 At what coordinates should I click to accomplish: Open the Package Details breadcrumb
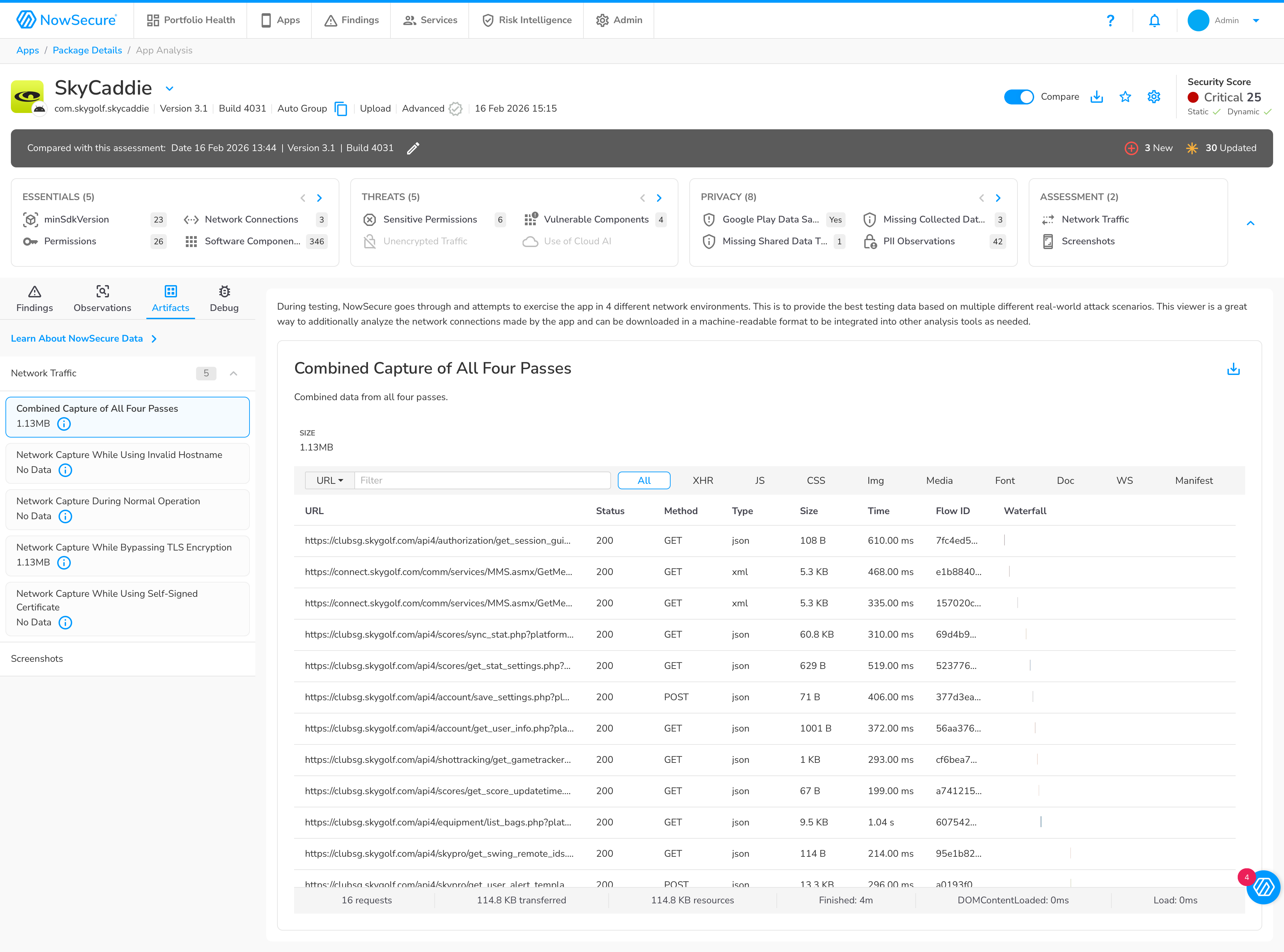pos(87,50)
